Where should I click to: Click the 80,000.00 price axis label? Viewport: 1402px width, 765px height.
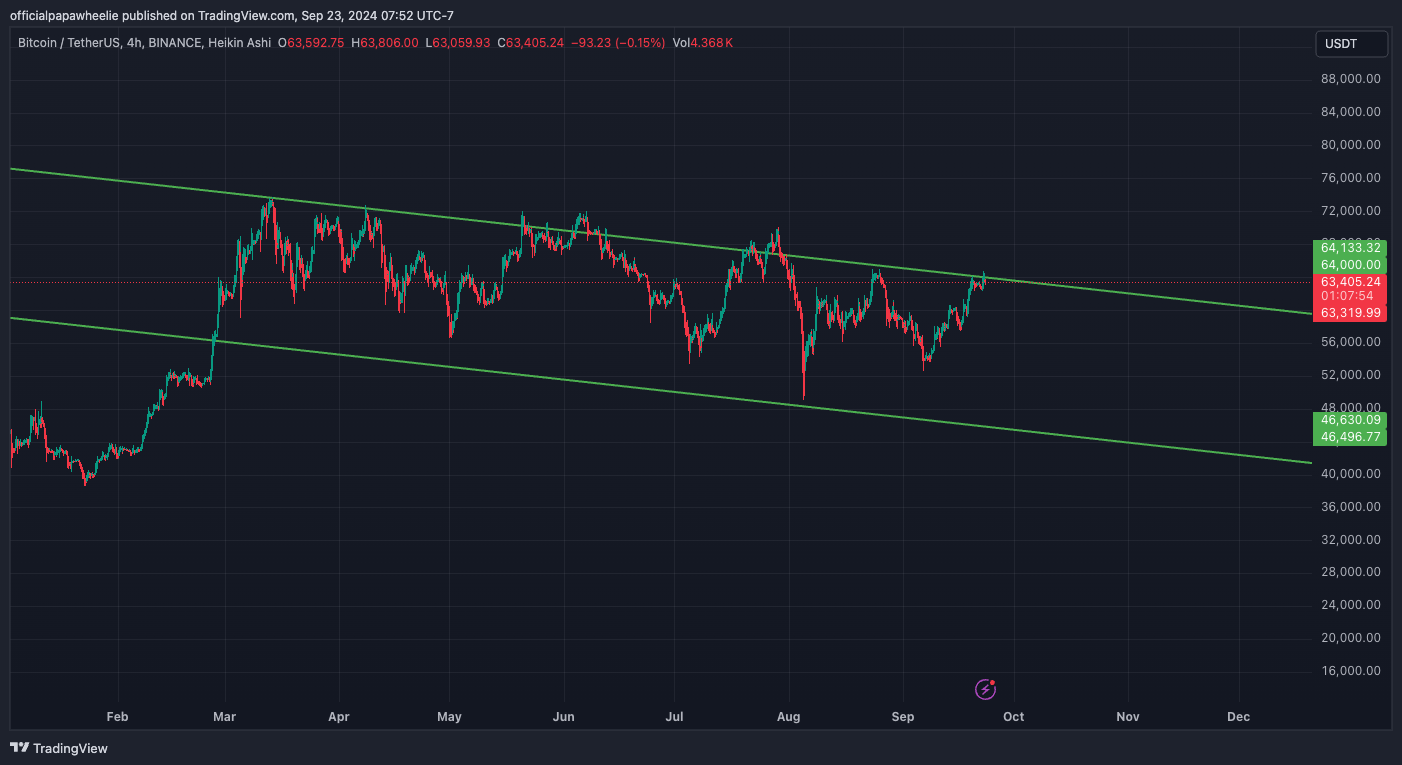click(1351, 145)
